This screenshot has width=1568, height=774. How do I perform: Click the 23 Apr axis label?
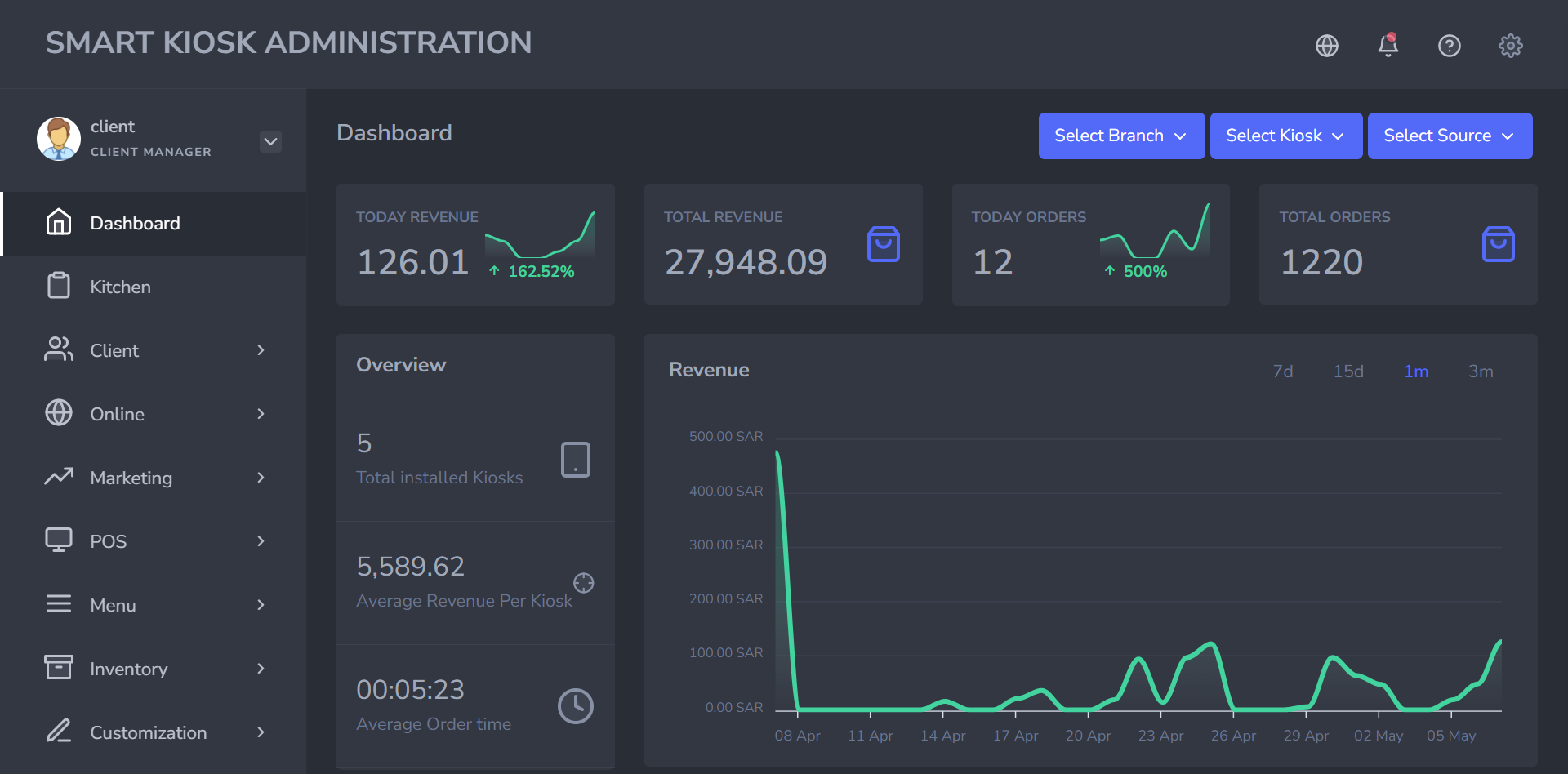[x=1160, y=736]
